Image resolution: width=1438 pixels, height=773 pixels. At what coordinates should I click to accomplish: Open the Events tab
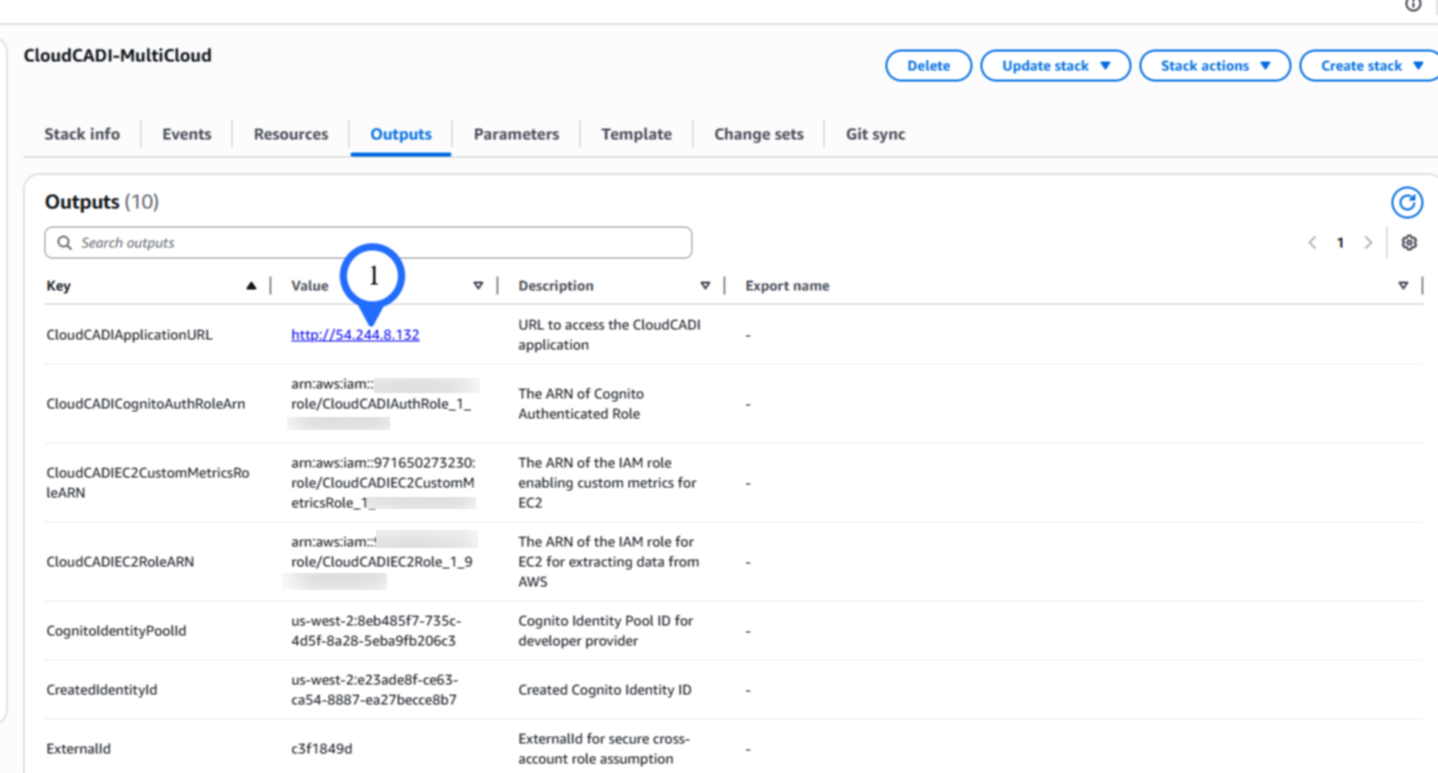tap(187, 134)
